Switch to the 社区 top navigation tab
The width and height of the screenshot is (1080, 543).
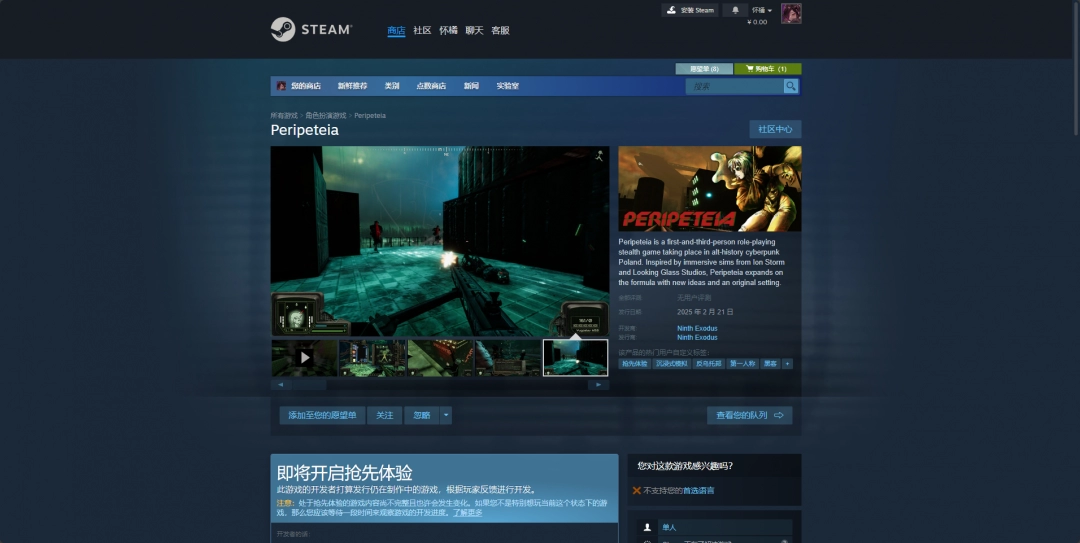pyautogui.click(x=422, y=30)
